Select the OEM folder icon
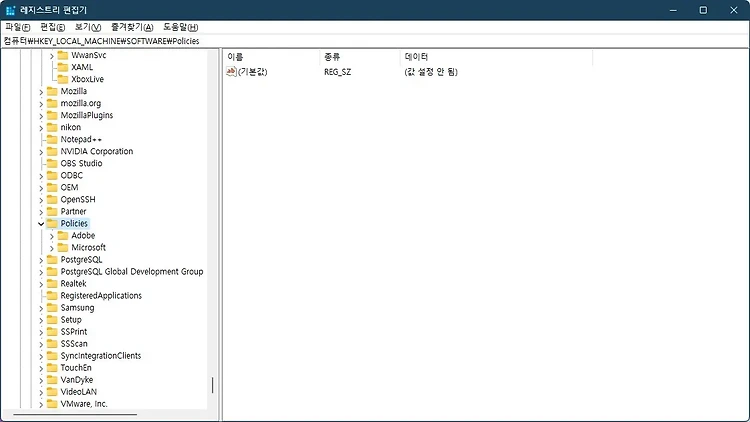 (x=52, y=187)
